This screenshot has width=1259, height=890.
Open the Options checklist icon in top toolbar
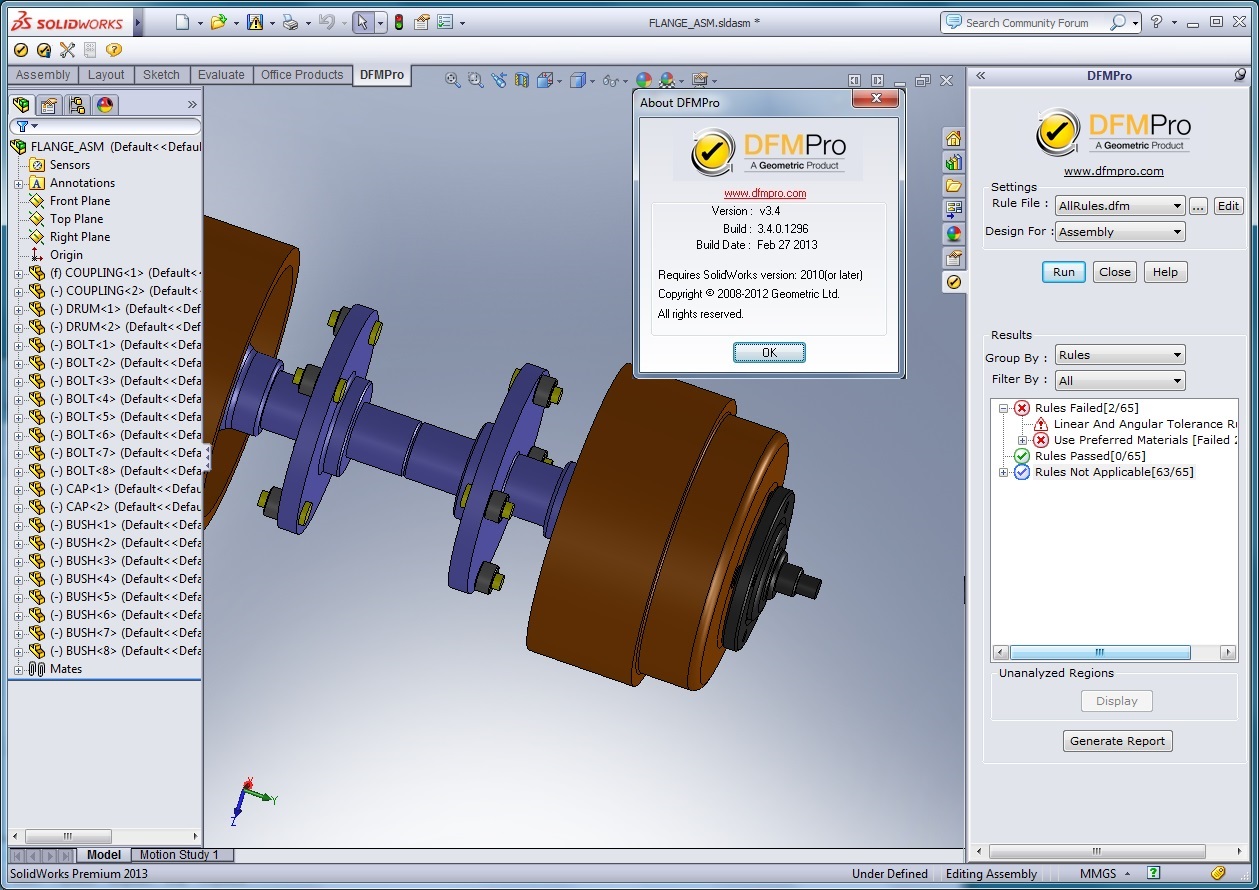click(445, 22)
